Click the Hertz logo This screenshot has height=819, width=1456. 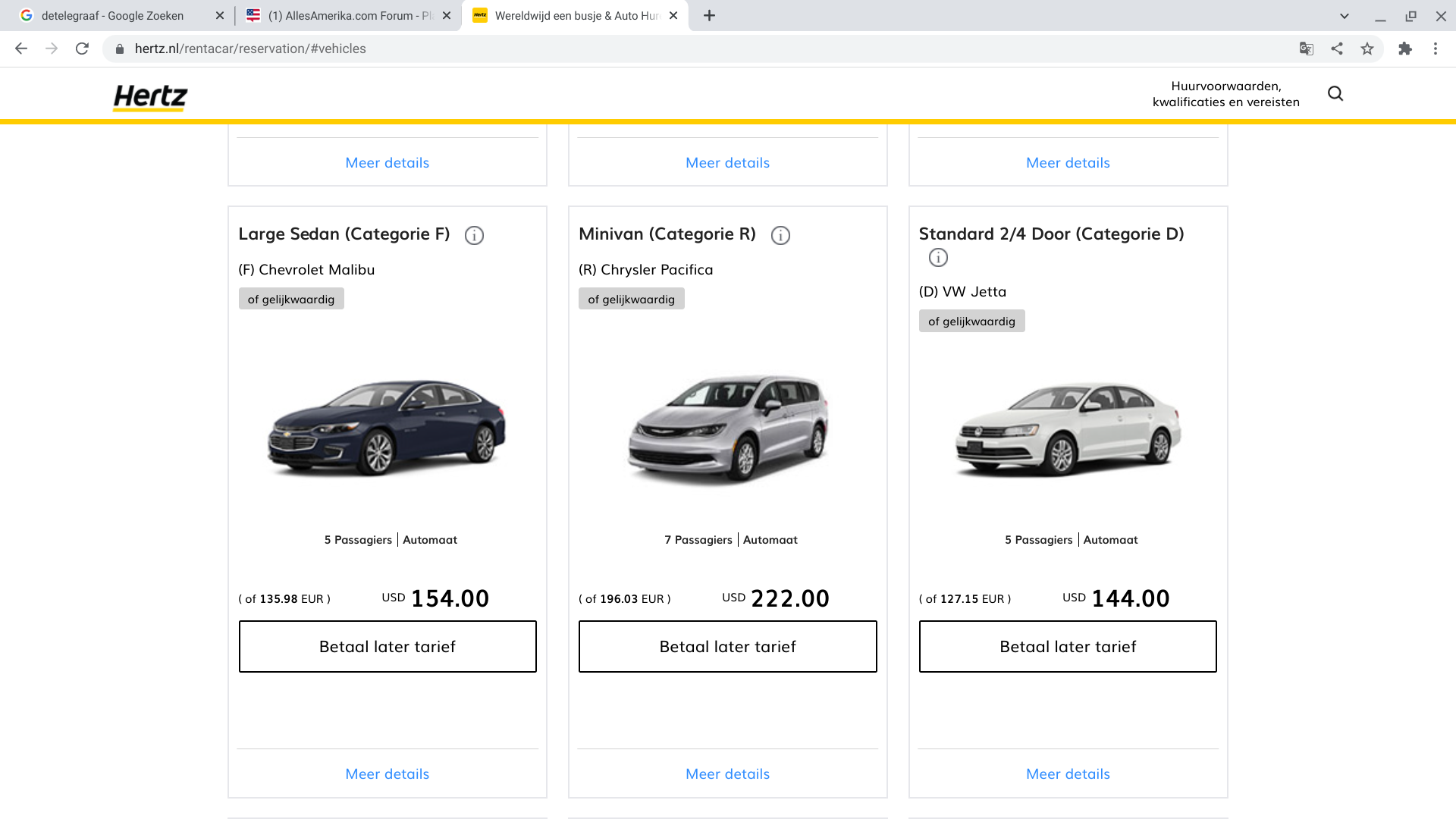tap(150, 97)
